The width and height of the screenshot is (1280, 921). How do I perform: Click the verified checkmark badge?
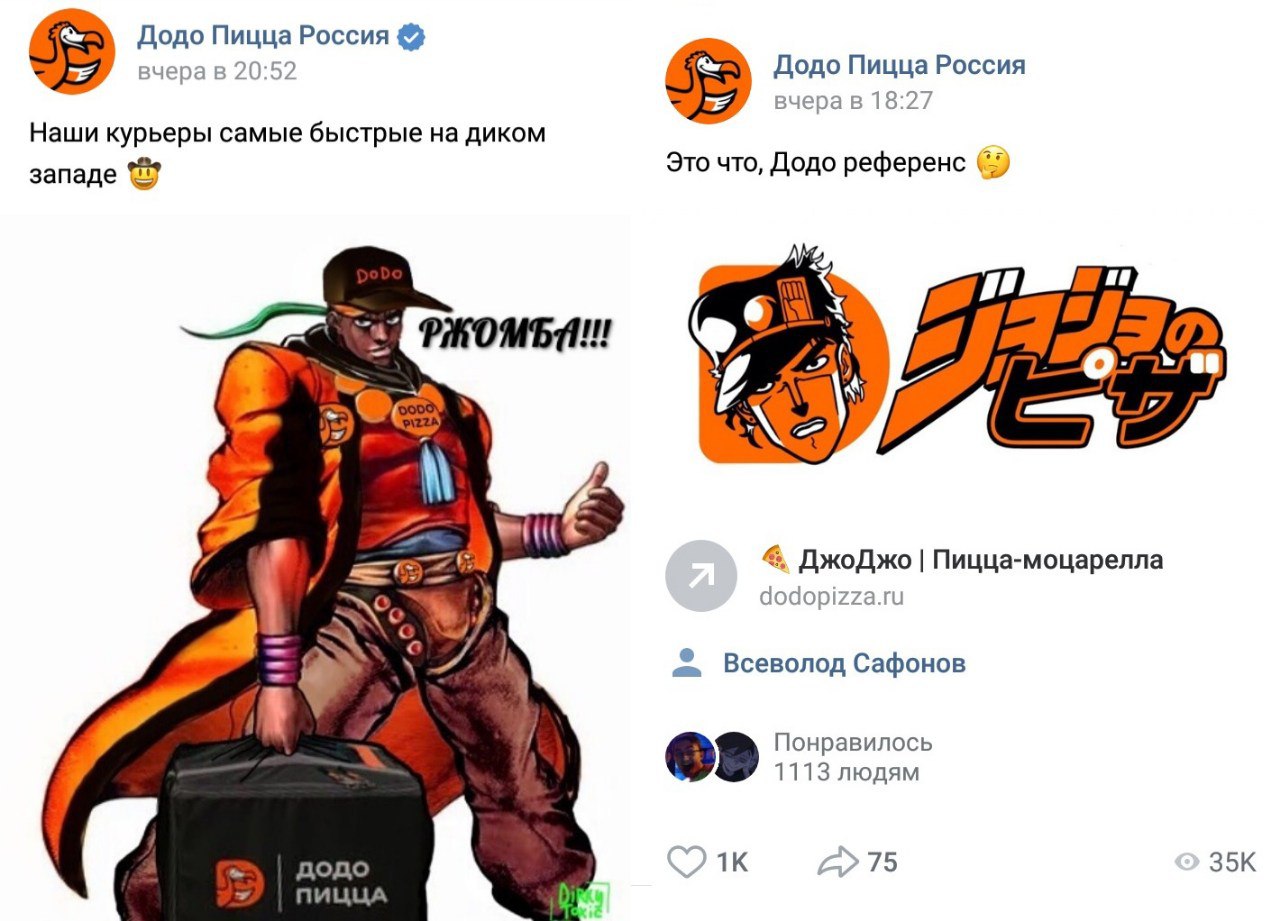point(412,37)
